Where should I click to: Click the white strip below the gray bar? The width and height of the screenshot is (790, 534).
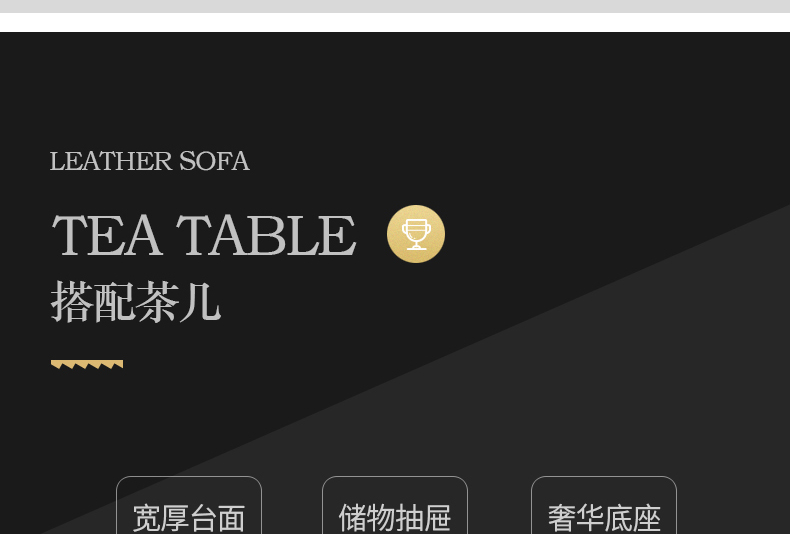click(395, 22)
